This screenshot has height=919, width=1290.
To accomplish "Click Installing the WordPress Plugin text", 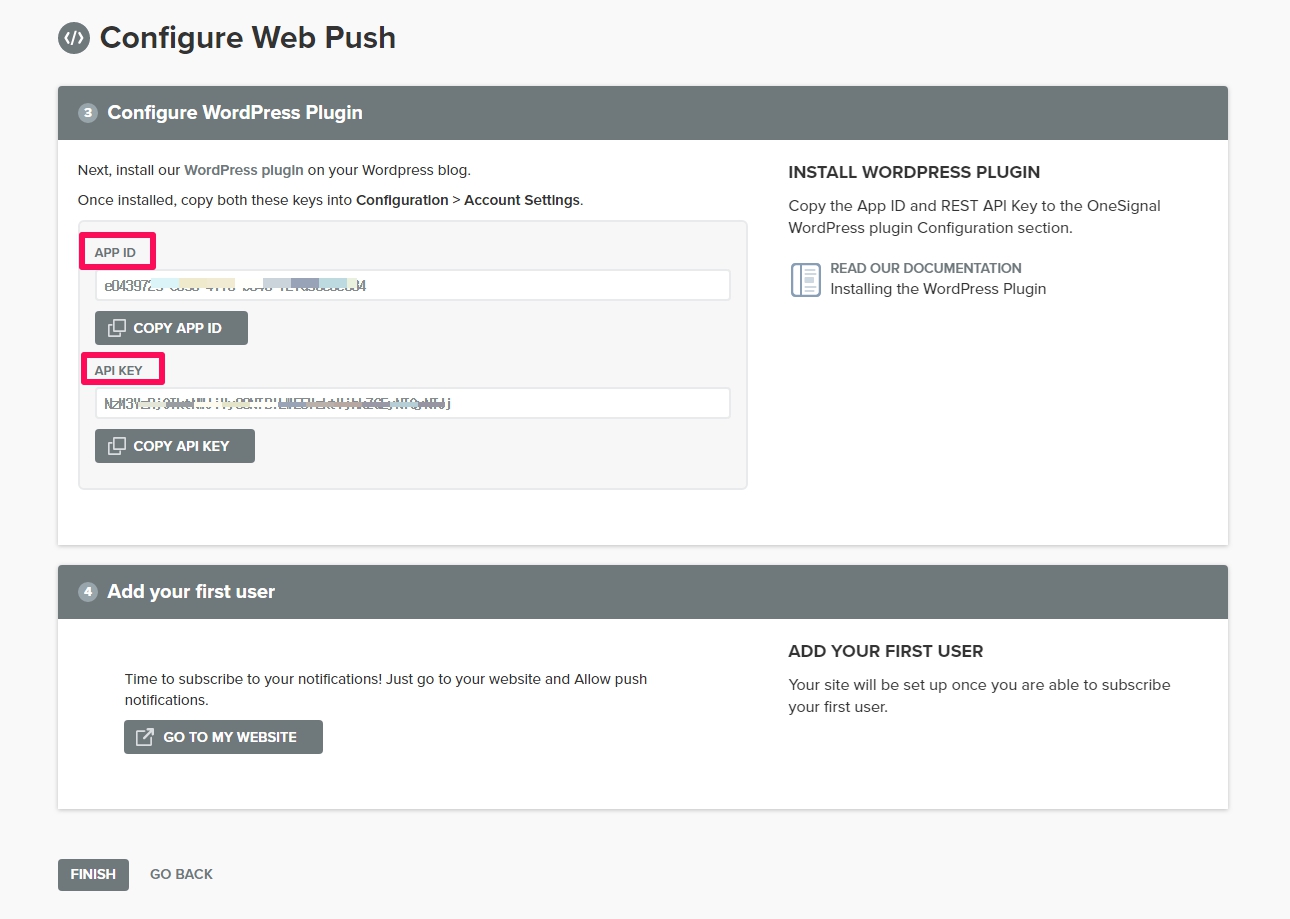I will click(x=937, y=289).
